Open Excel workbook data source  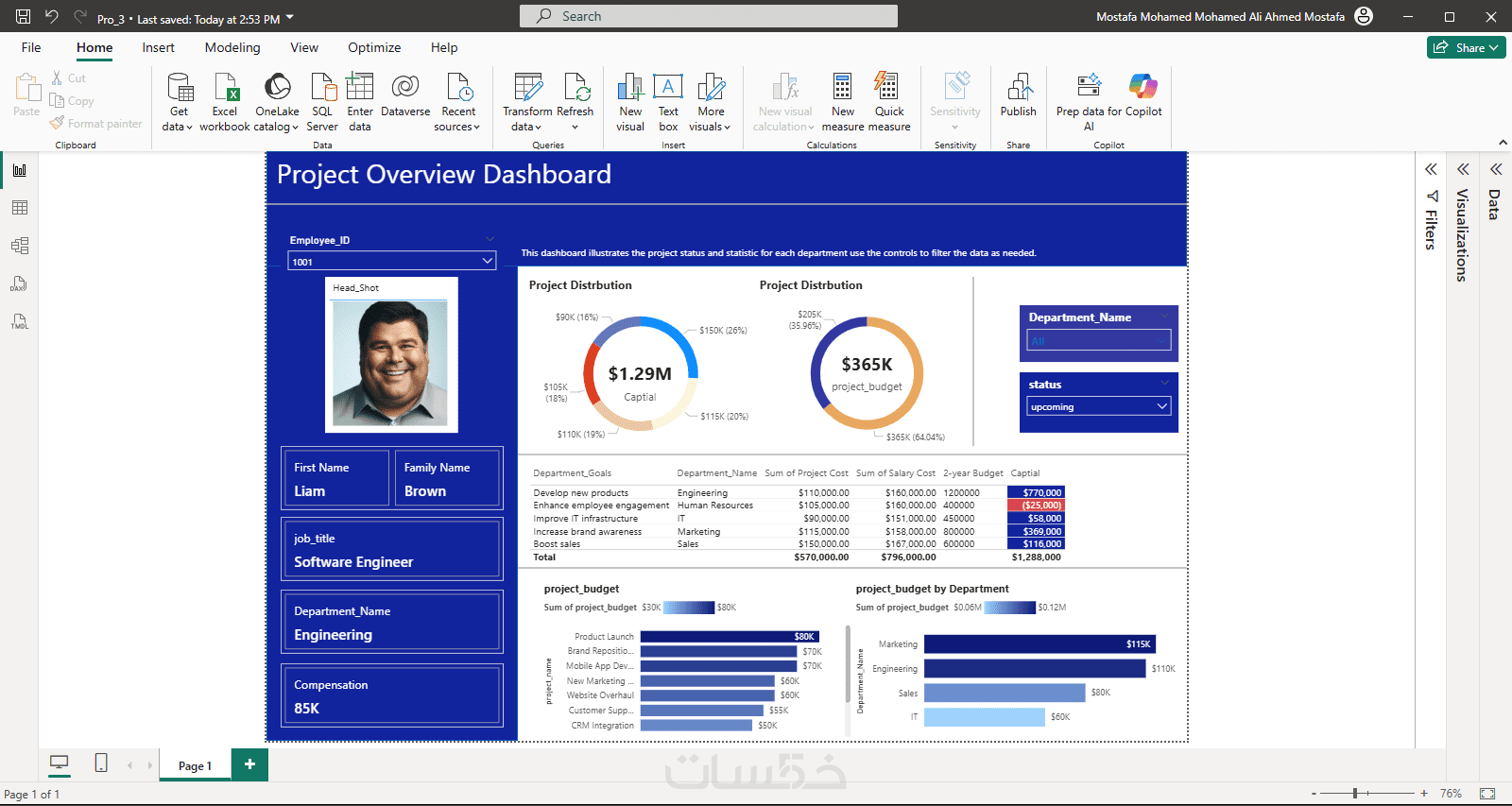point(225,88)
